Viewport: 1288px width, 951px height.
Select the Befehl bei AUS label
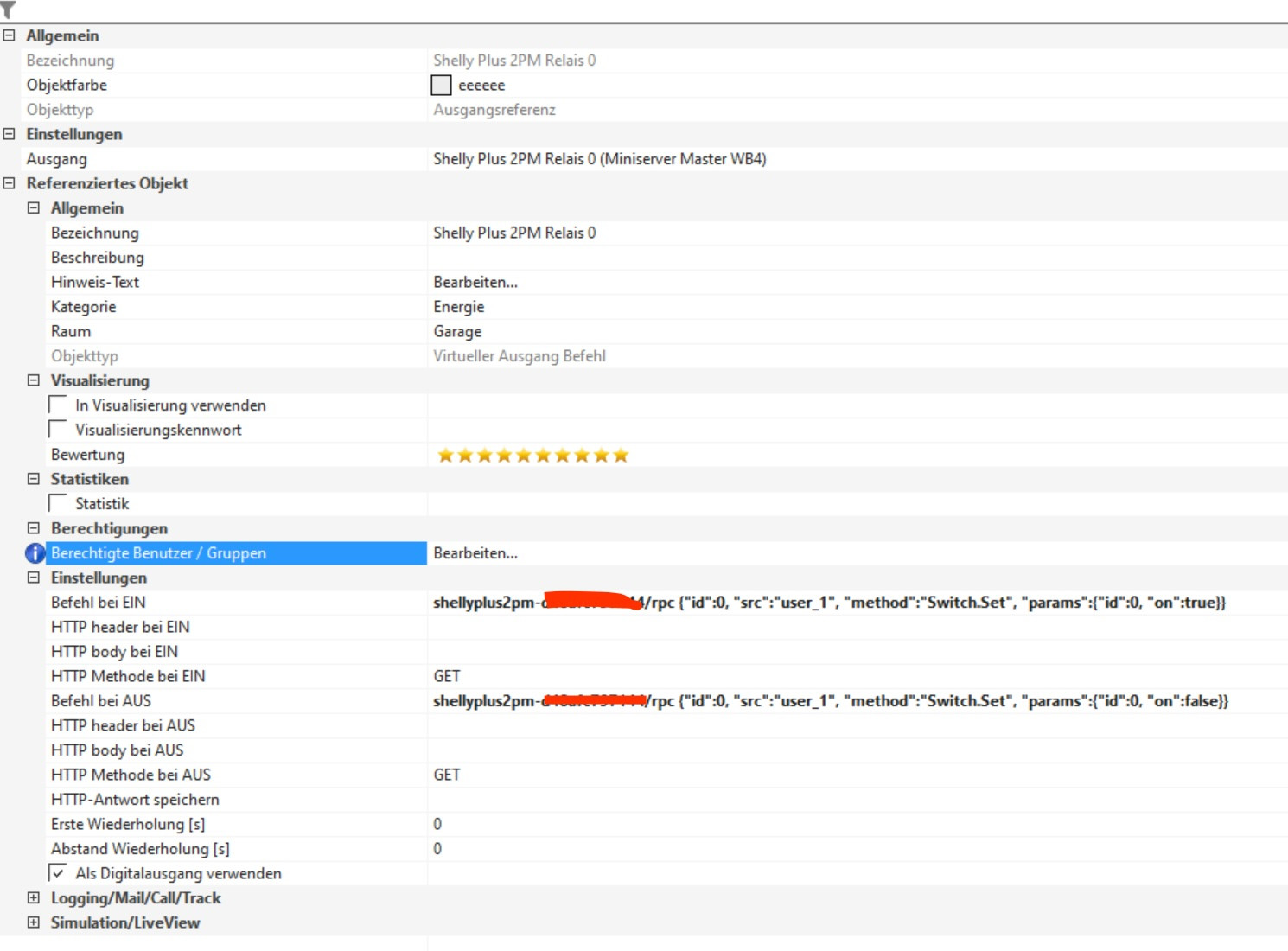[101, 701]
